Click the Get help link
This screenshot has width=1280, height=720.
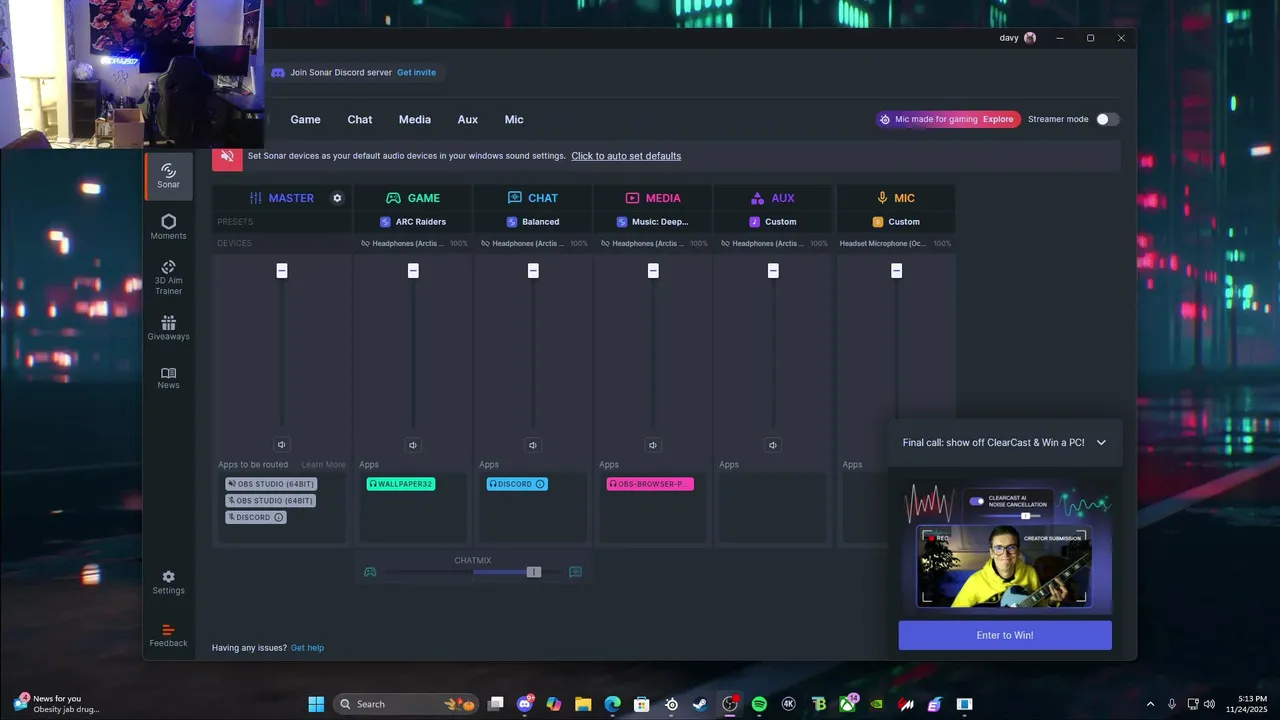click(x=307, y=648)
